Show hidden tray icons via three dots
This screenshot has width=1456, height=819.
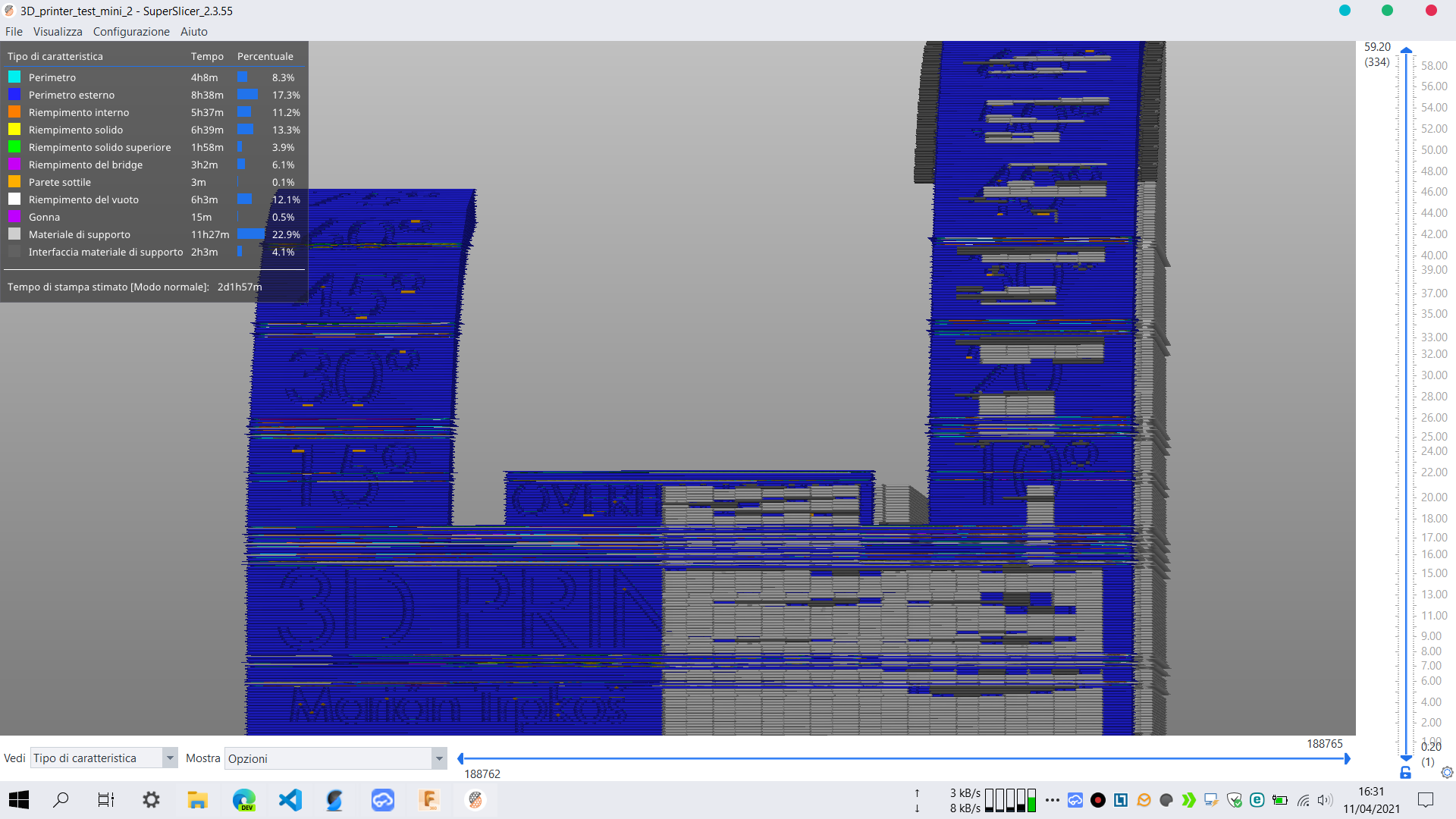1053,800
